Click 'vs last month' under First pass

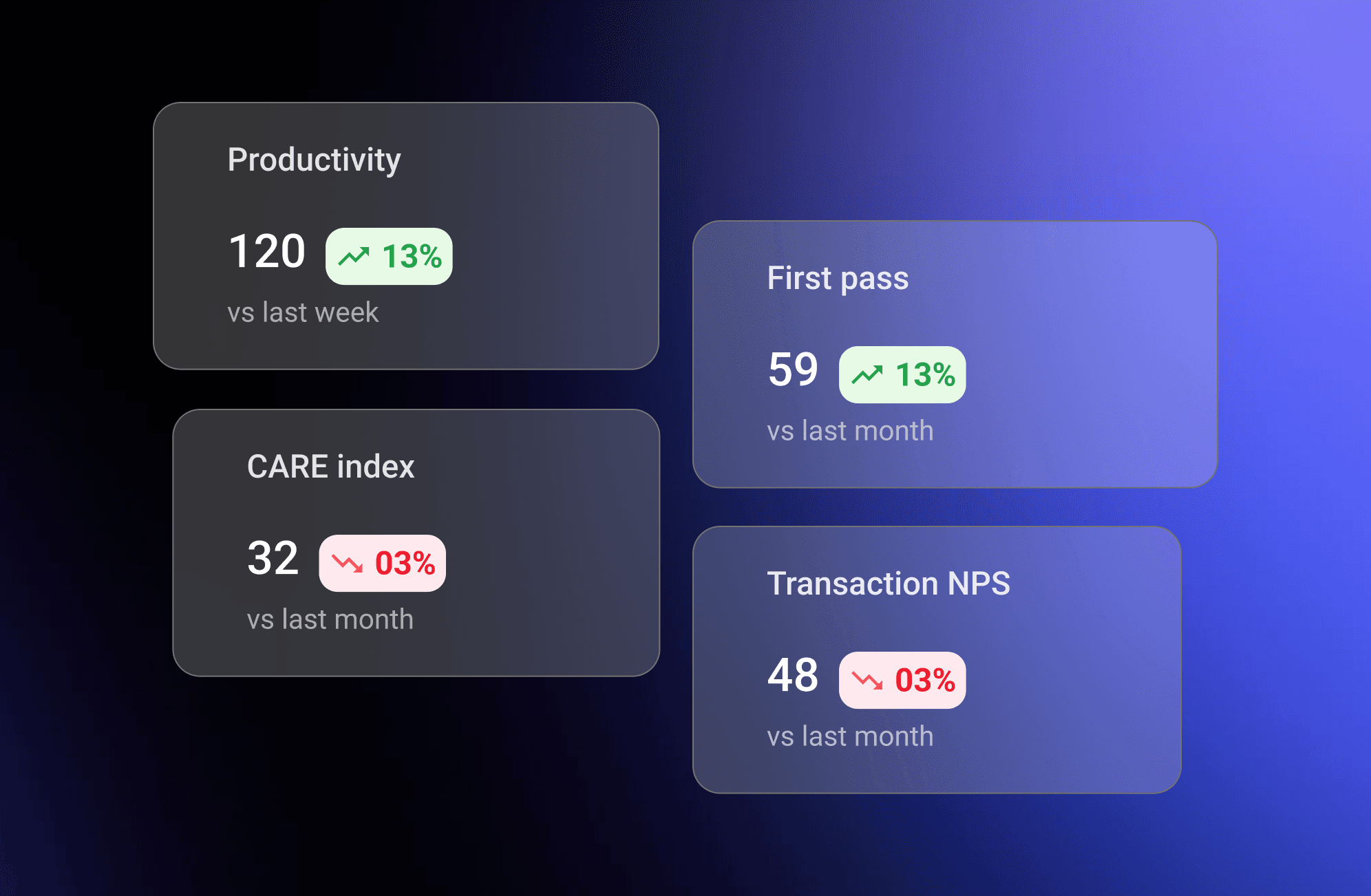coord(851,431)
